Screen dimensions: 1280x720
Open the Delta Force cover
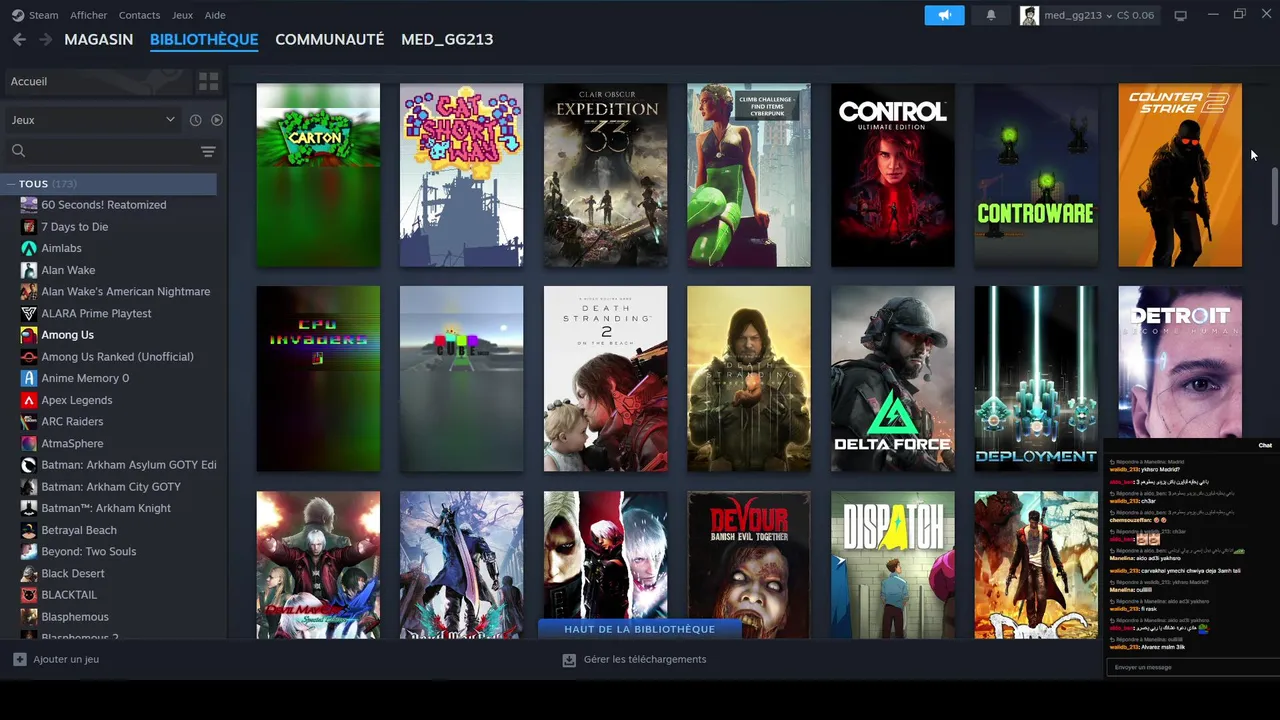pos(892,379)
